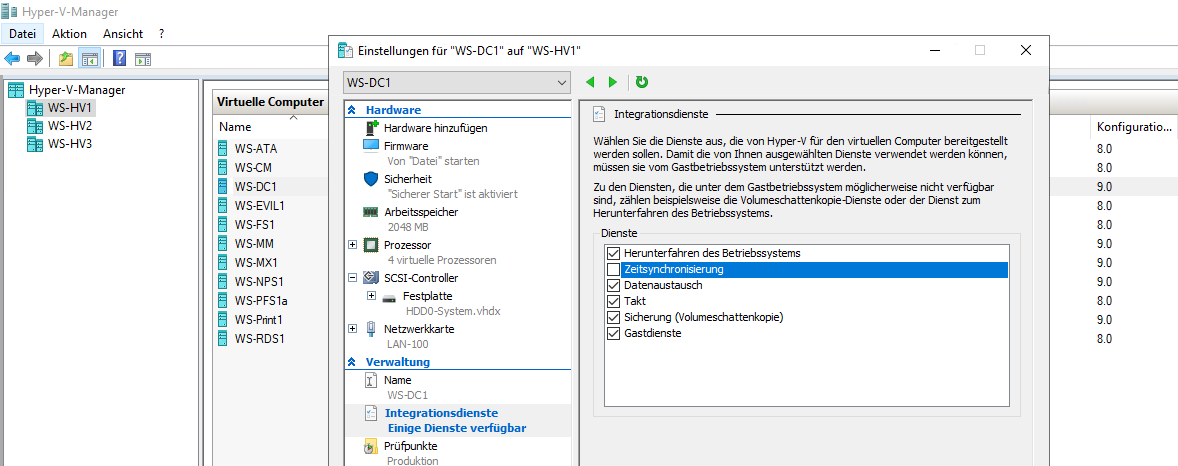Select WS-FS1 in the virtual computer list

(x=253, y=224)
